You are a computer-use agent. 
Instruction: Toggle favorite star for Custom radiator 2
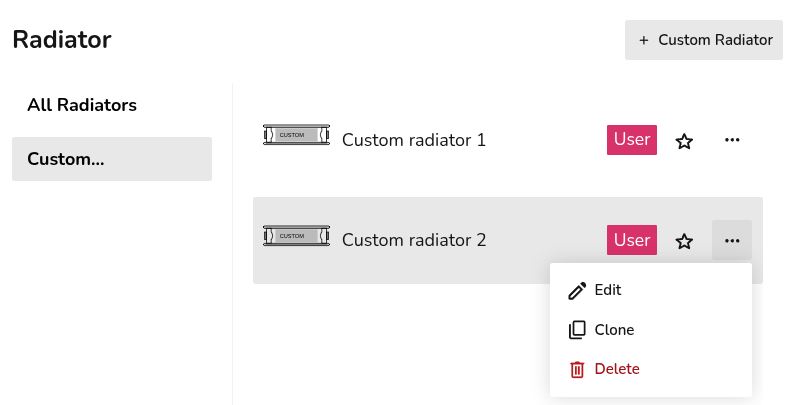tap(684, 241)
